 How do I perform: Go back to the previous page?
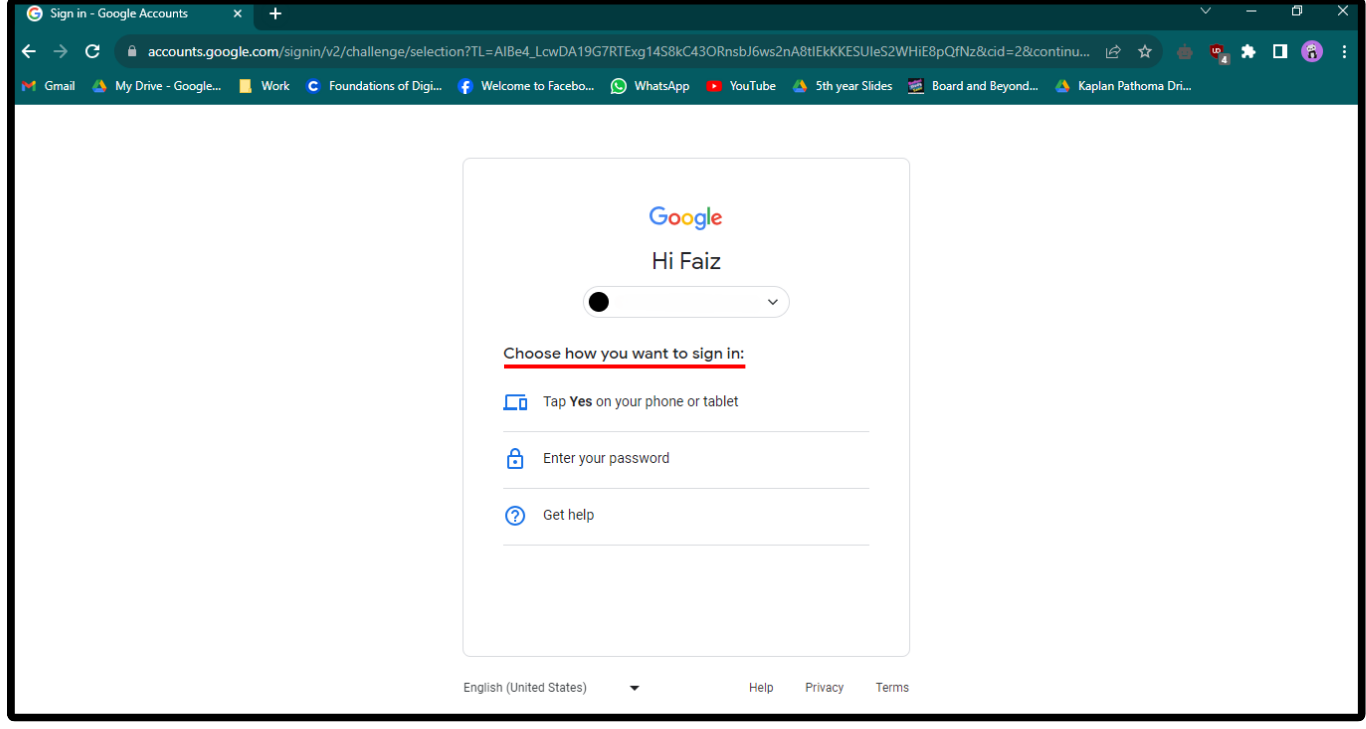(x=29, y=52)
